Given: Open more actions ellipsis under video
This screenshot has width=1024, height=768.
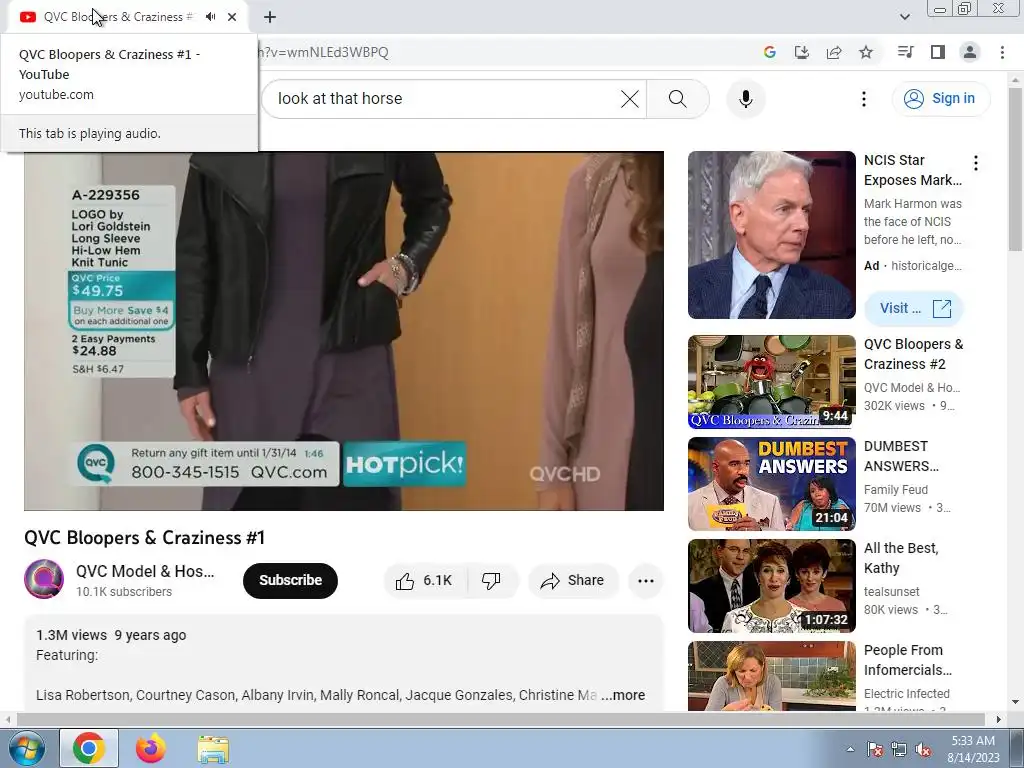Looking at the screenshot, I should click(x=646, y=581).
